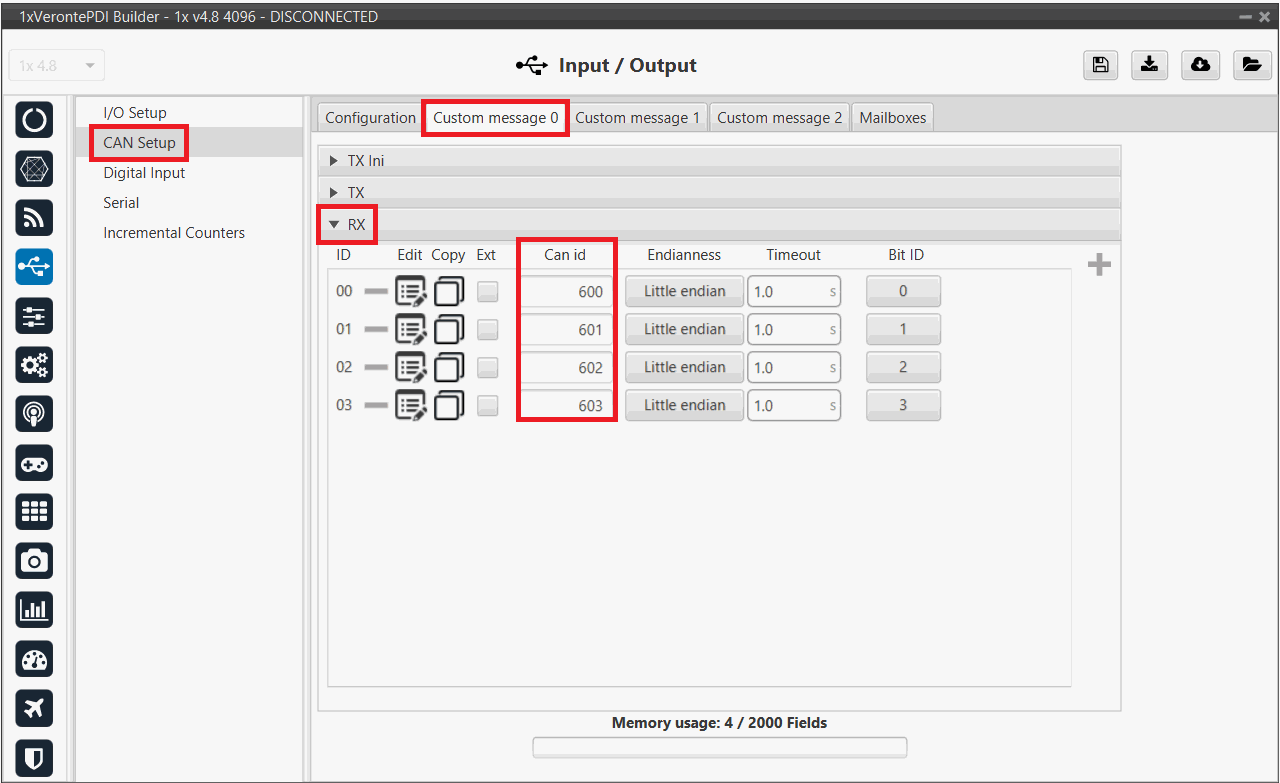Click the save icon in top toolbar
Viewport: 1280px width, 783px height.
(x=1100, y=65)
